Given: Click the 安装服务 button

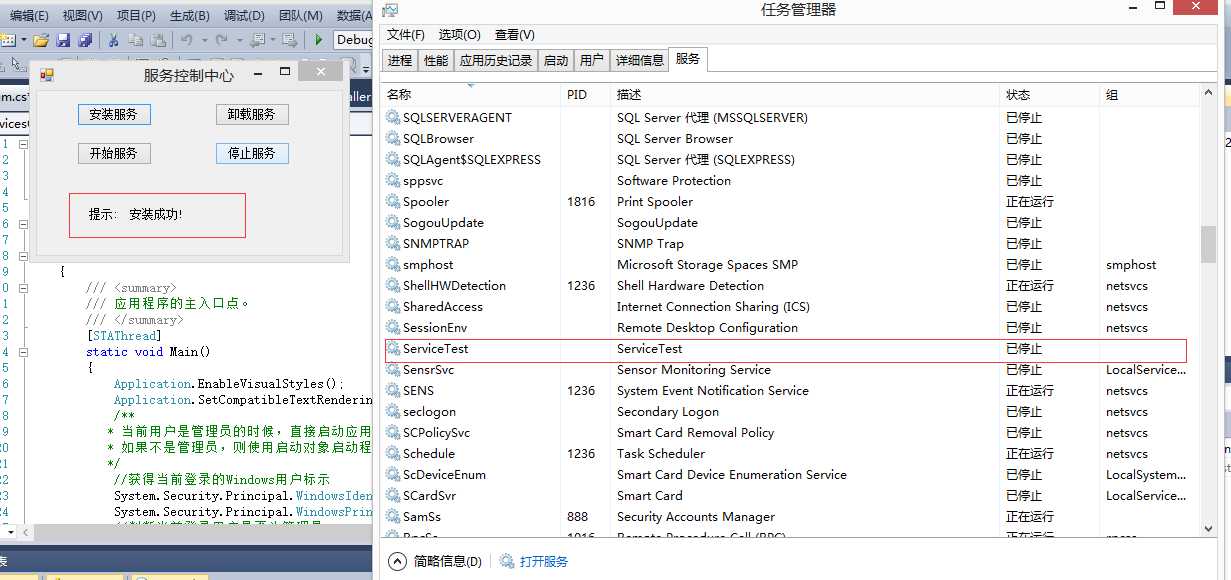Looking at the screenshot, I should pyautogui.click(x=114, y=114).
